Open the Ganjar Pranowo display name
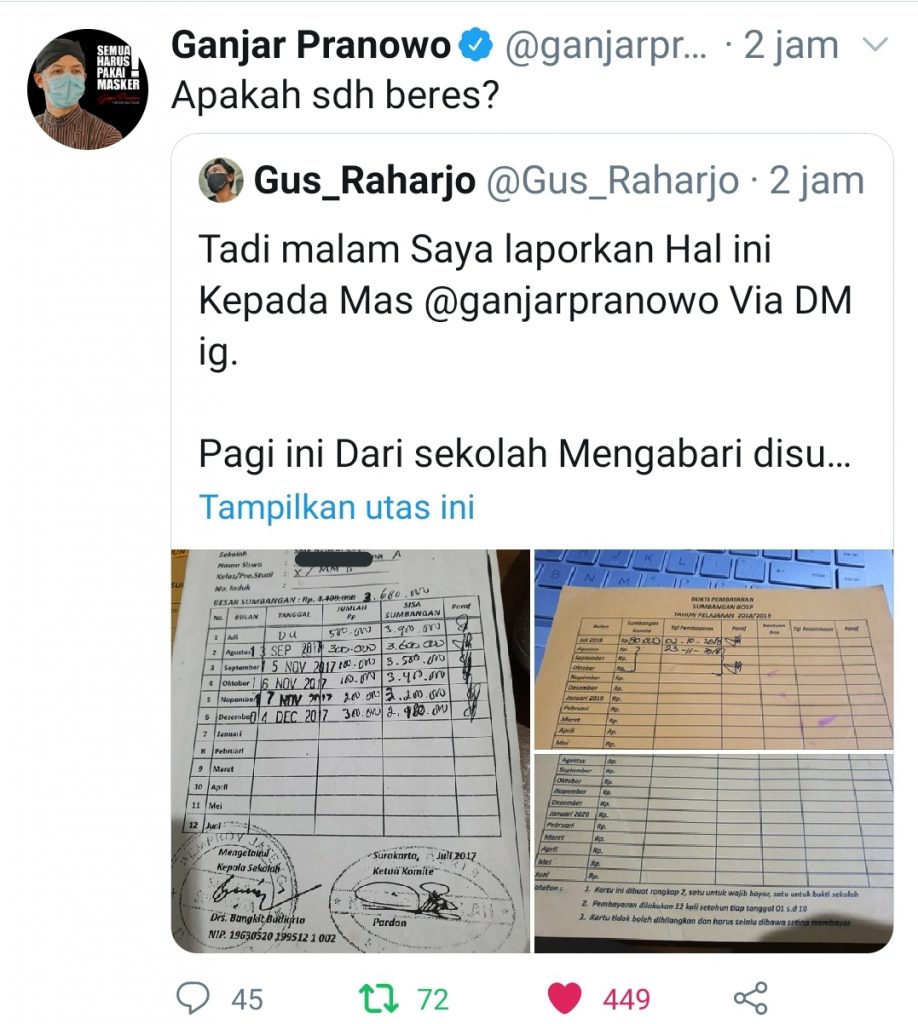Screen dimensions: 918x1024 tap(311, 45)
